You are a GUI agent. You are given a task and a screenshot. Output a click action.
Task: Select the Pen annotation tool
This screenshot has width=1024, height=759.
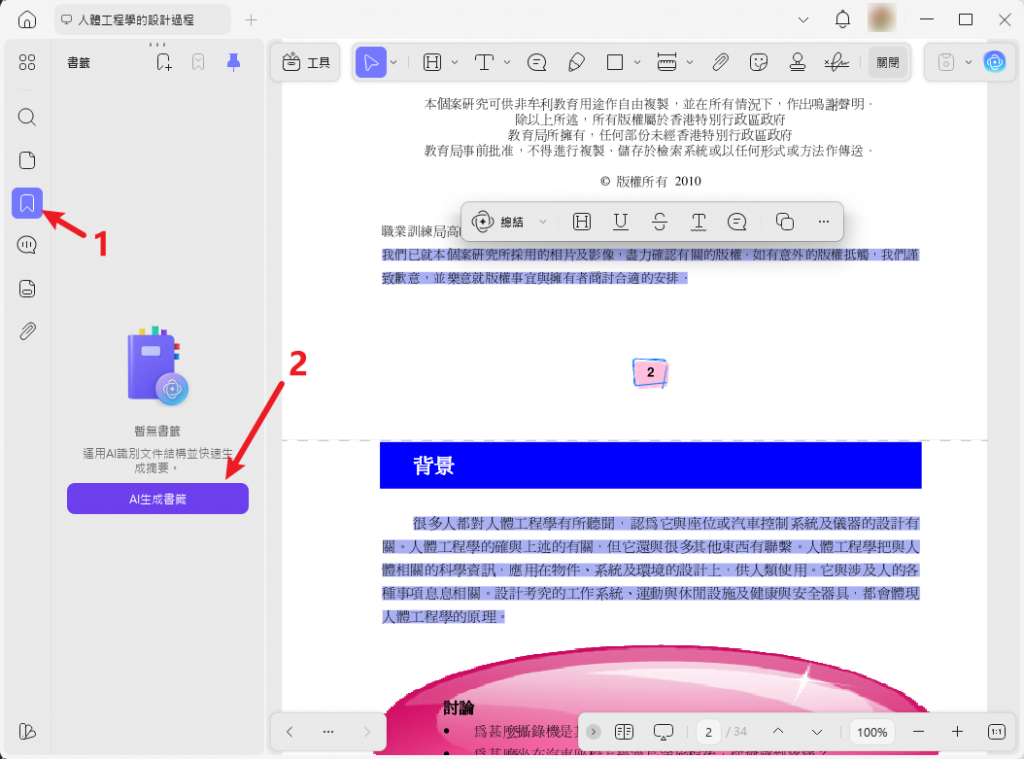[577, 61]
